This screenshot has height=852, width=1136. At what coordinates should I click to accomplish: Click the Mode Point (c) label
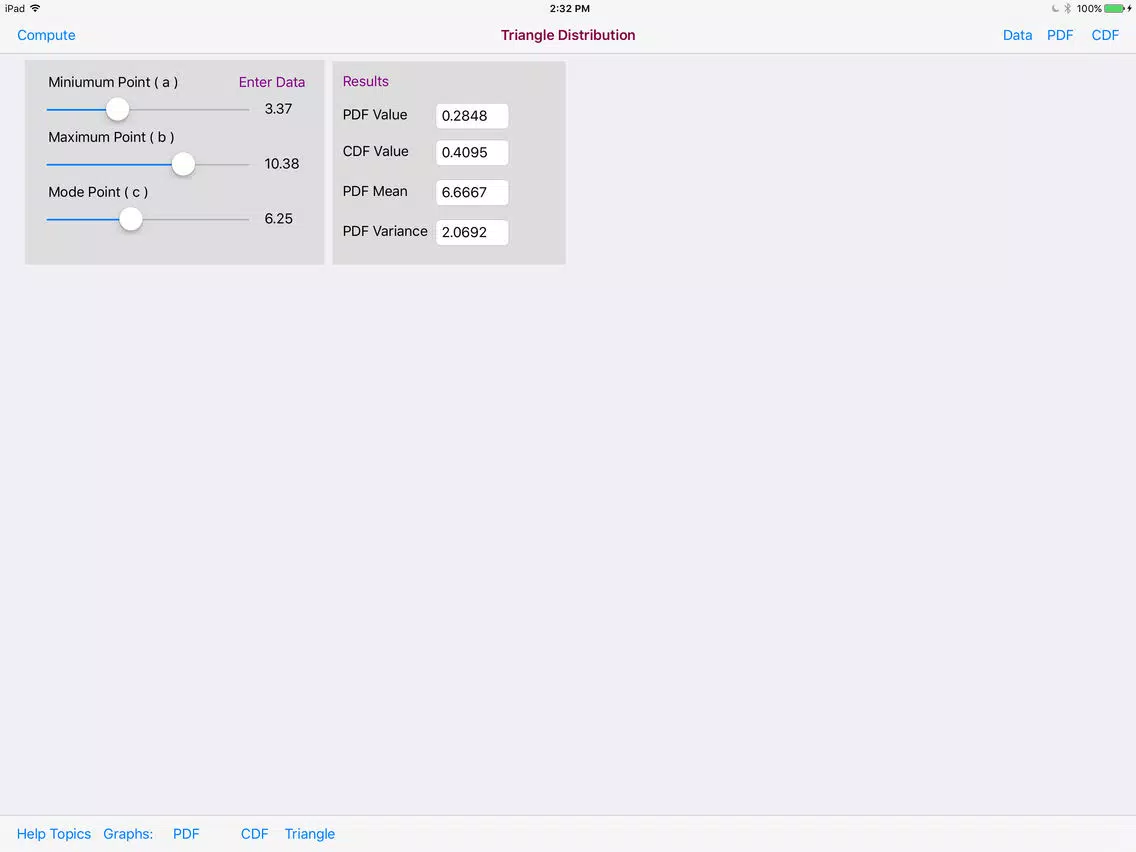coord(98,192)
